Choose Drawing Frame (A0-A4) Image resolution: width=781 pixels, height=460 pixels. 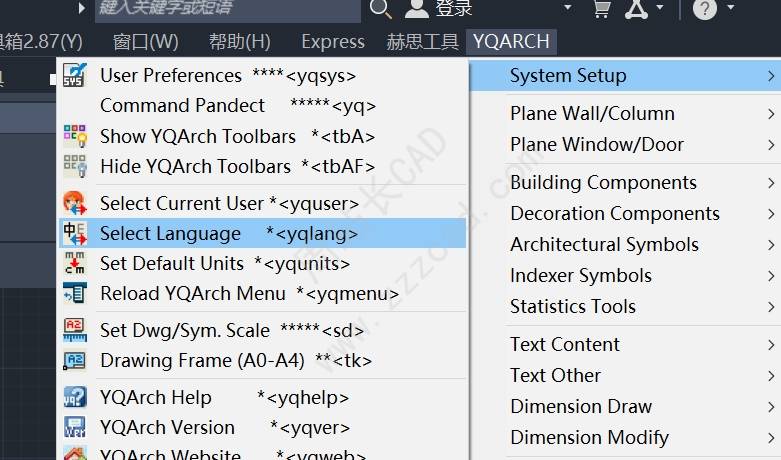pyautogui.click(x=262, y=360)
